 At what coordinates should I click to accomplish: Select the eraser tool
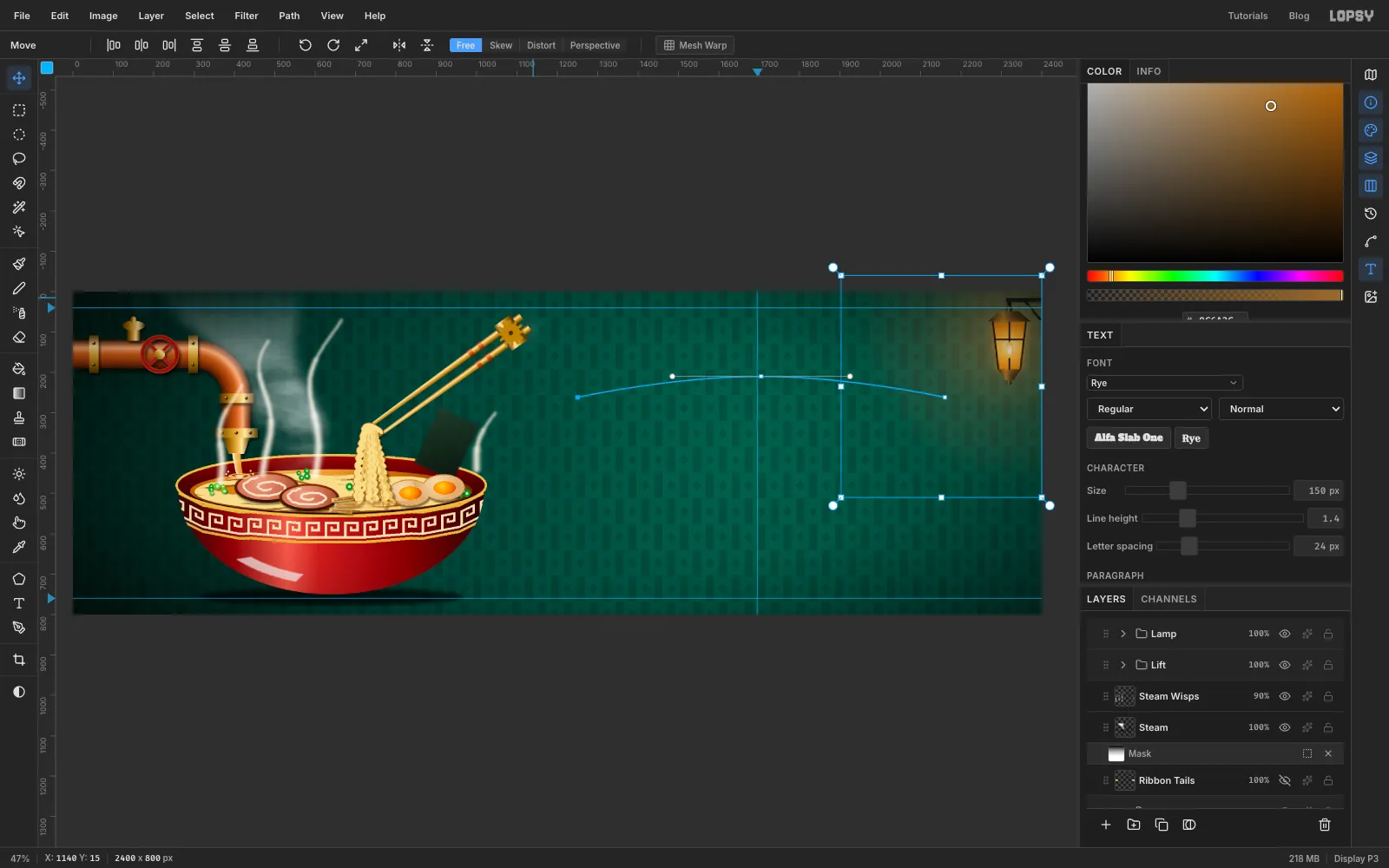pos(19,337)
